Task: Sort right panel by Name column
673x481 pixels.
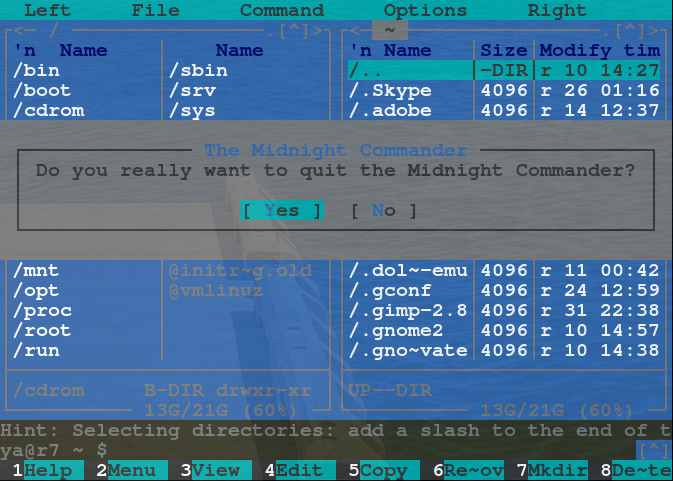Action: coord(407,50)
